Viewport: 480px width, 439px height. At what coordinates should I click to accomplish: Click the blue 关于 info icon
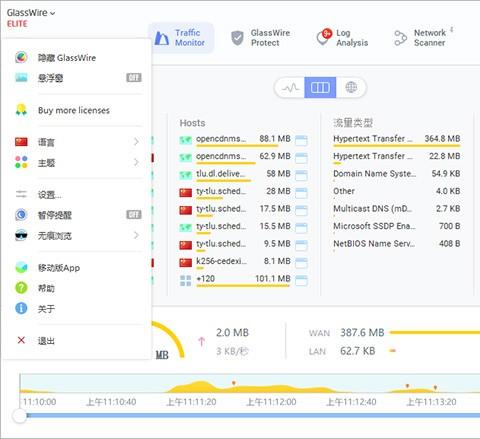click(21, 308)
